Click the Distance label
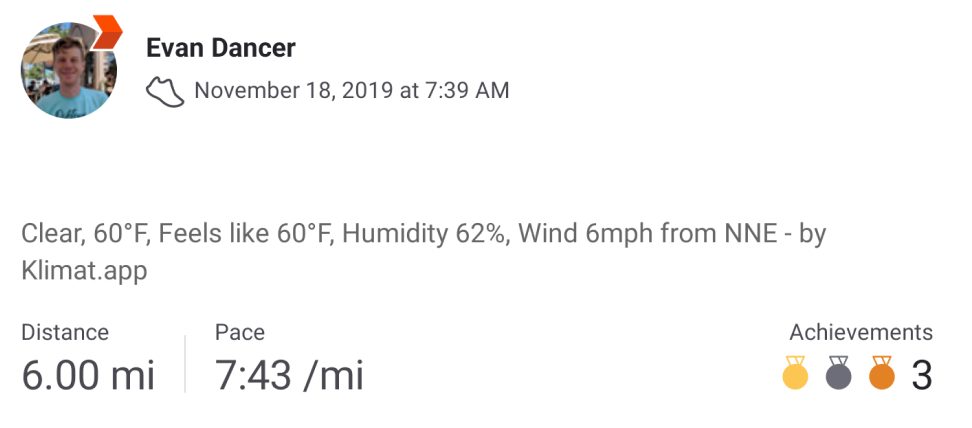This screenshot has width=972, height=428. pyautogui.click(x=65, y=332)
